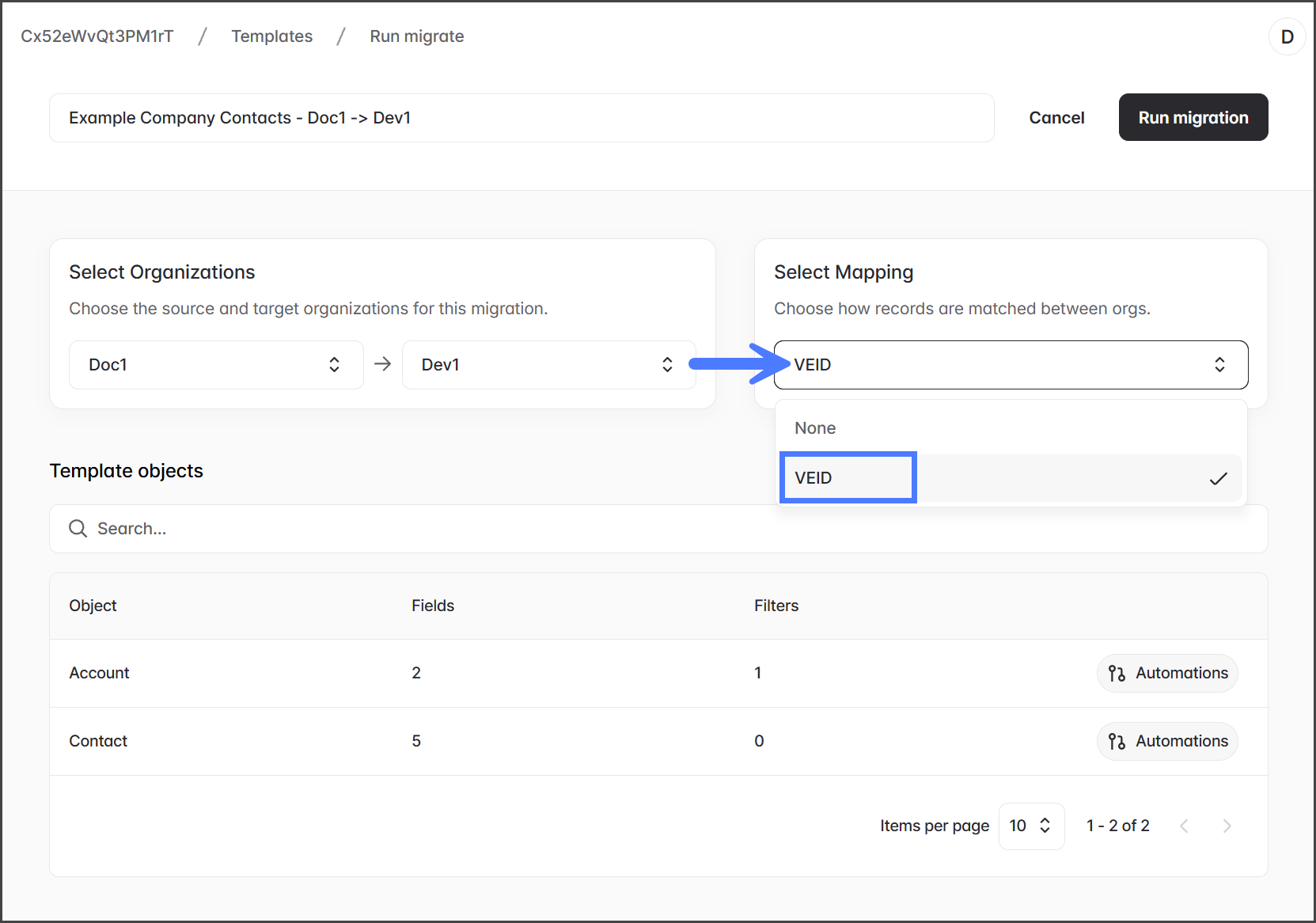The height and width of the screenshot is (923, 1316).
Task: Click the search magnifier icon
Action: [x=78, y=529]
